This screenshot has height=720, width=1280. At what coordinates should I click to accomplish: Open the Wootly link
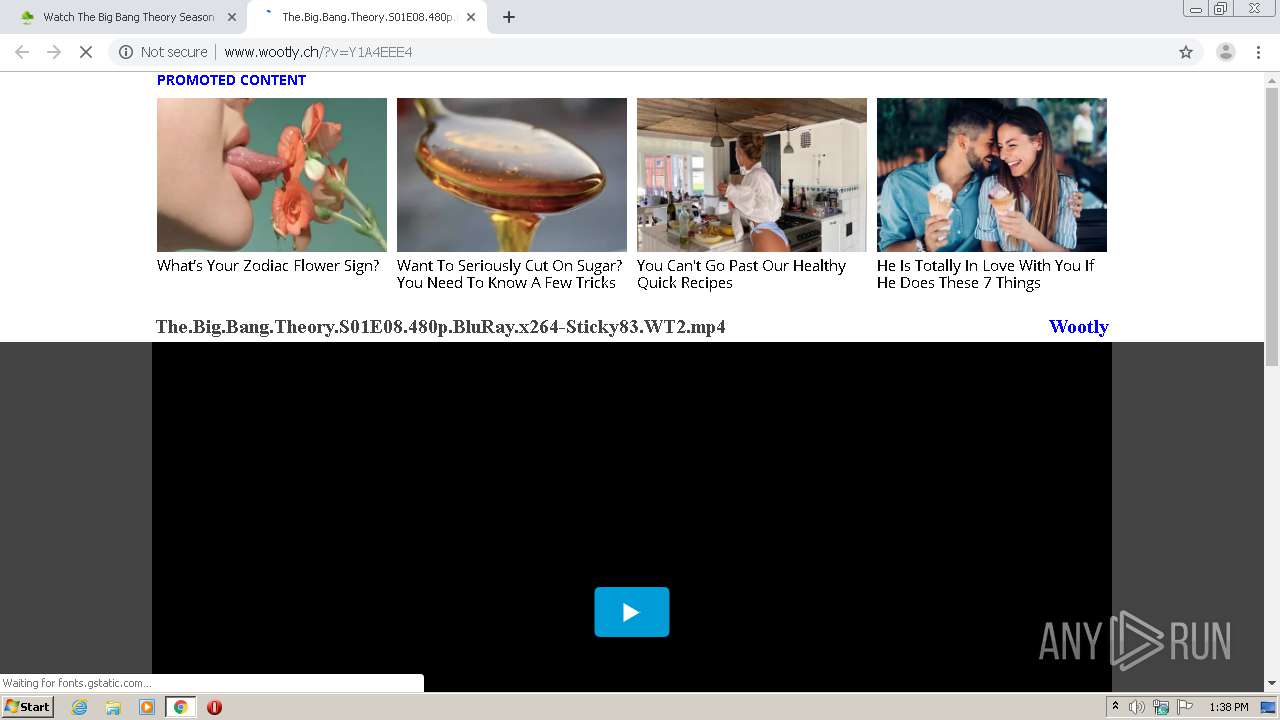(1078, 327)
